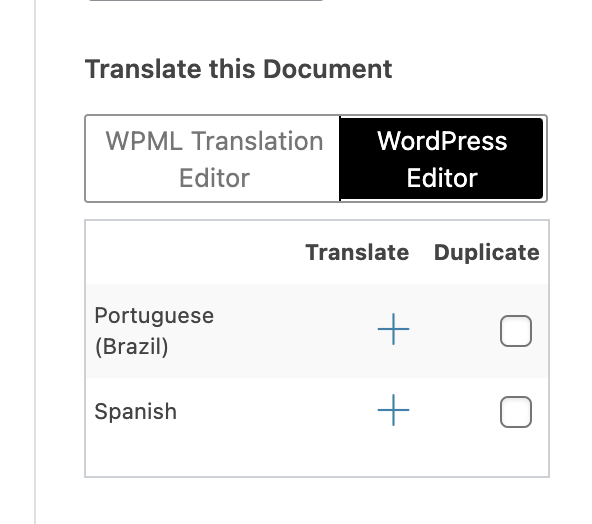Select the Portuguese (Brazil) language label
This screenshot has height=524, width=592.
(x=154, y=331)
